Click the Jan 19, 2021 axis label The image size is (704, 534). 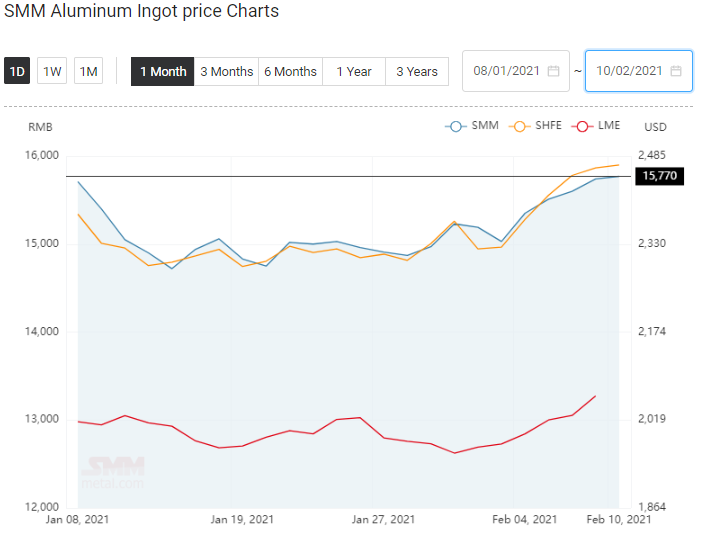(242, 520)
